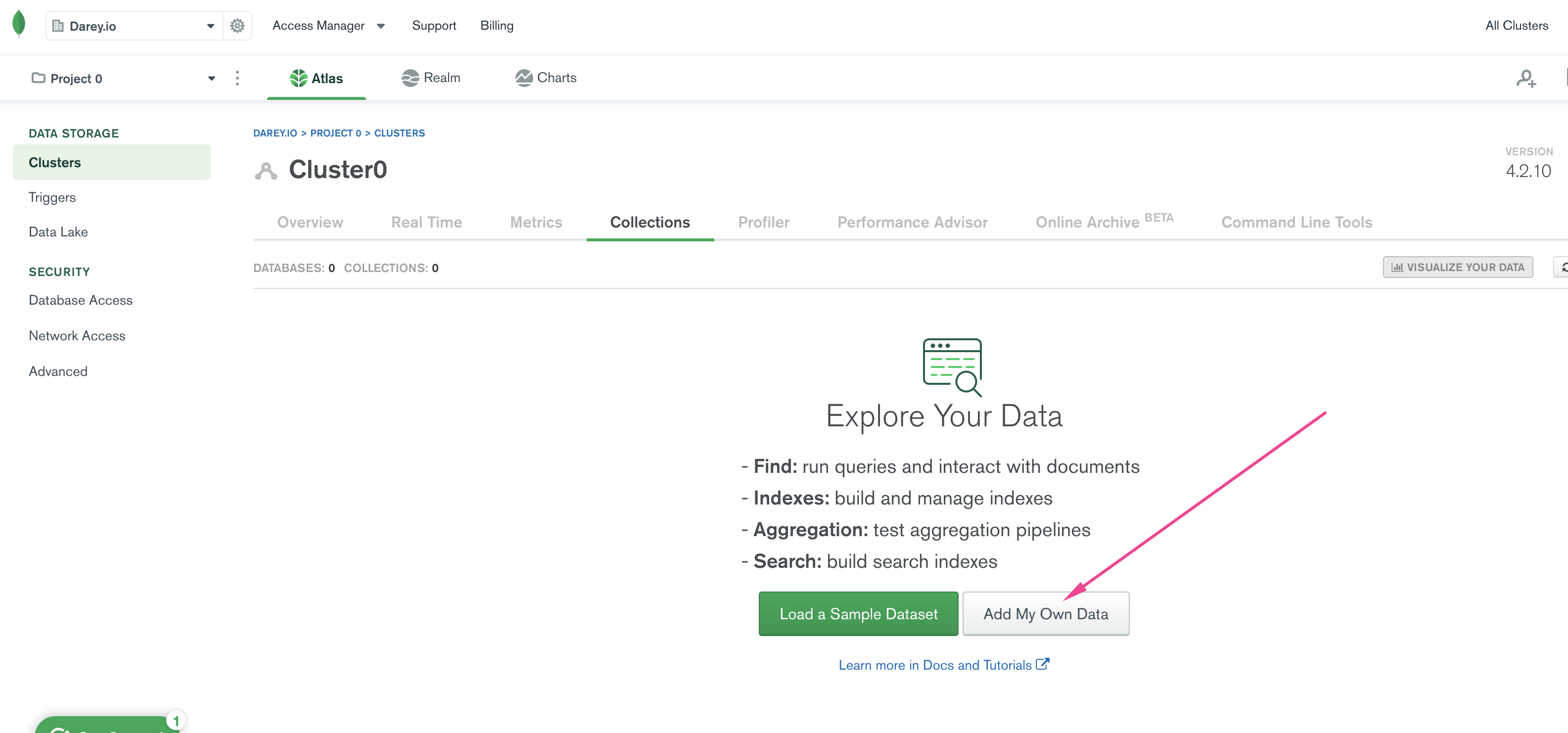The image size is (1568, 733).
Task: Click Load a Sample Dataset
Action: pos(858,614)
